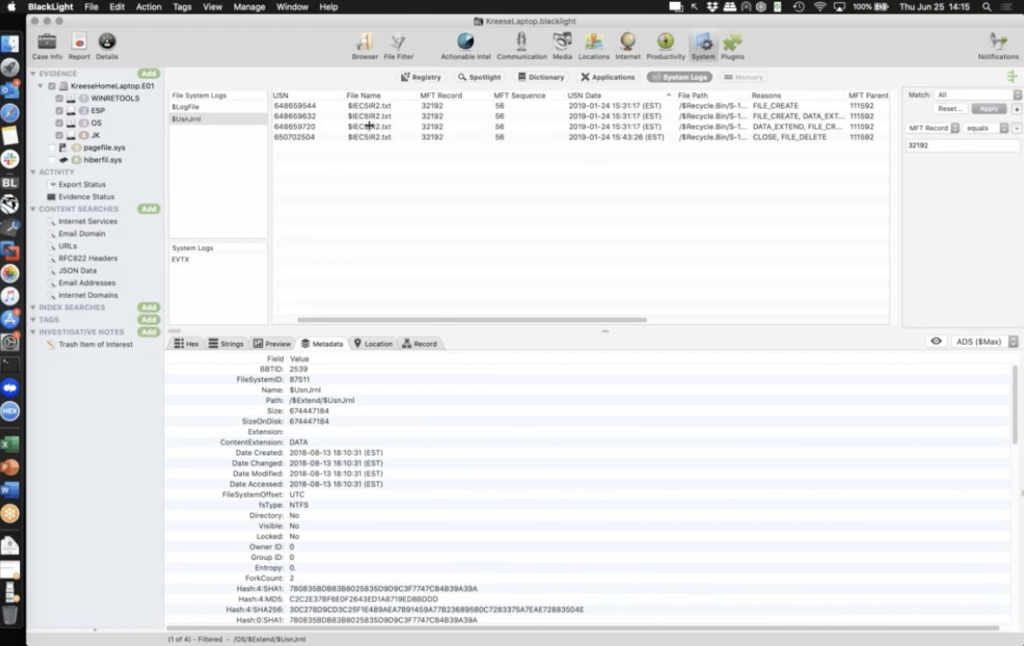Collapse the KreeseHomeLaptop.E01 tree node
This screenshot has height=646, width=1024.
pyautogui.click(x=40, y=86)
